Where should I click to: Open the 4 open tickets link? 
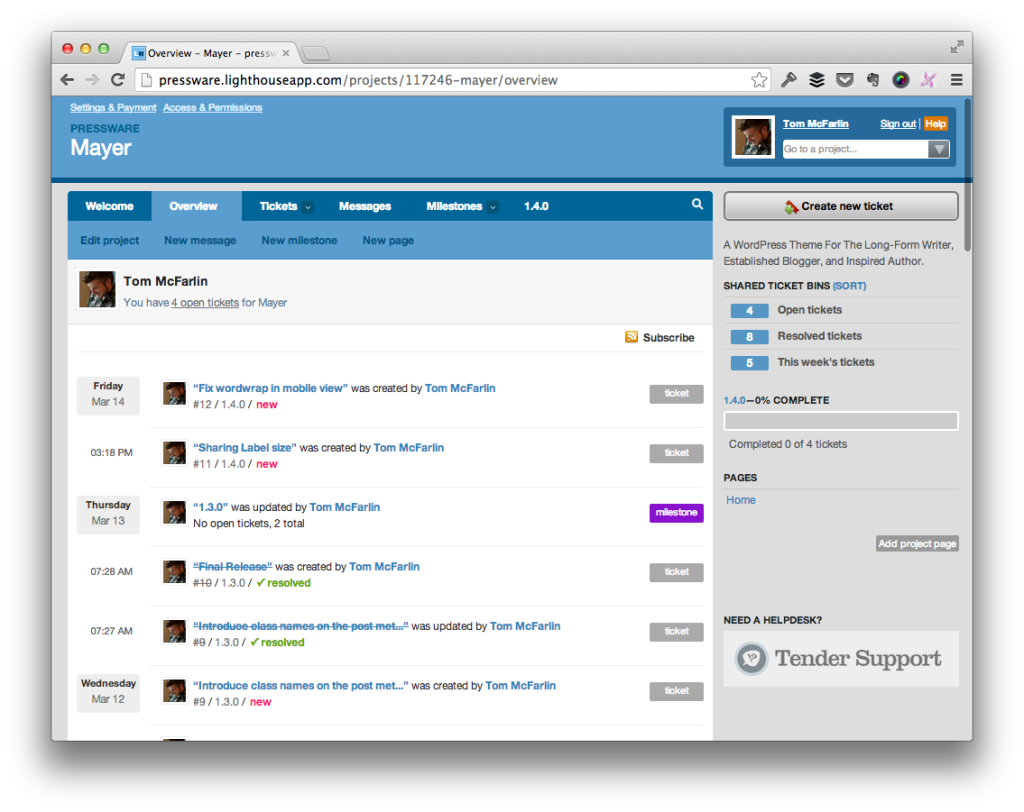[x=205, y=302]
